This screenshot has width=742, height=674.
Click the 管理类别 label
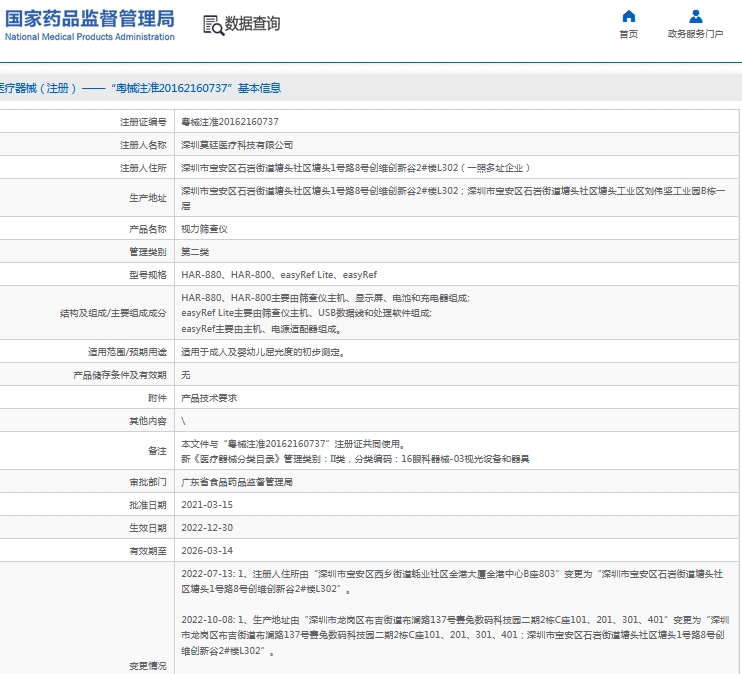[148, 252]
